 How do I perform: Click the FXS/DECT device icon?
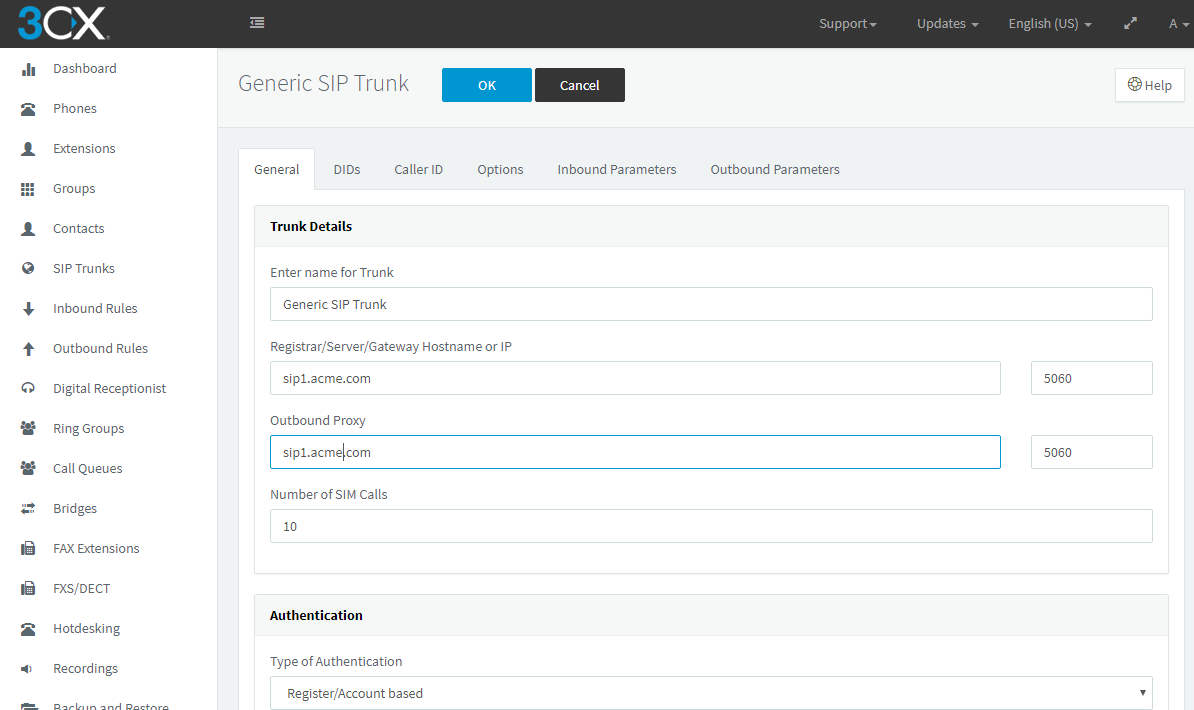point(28,588)
